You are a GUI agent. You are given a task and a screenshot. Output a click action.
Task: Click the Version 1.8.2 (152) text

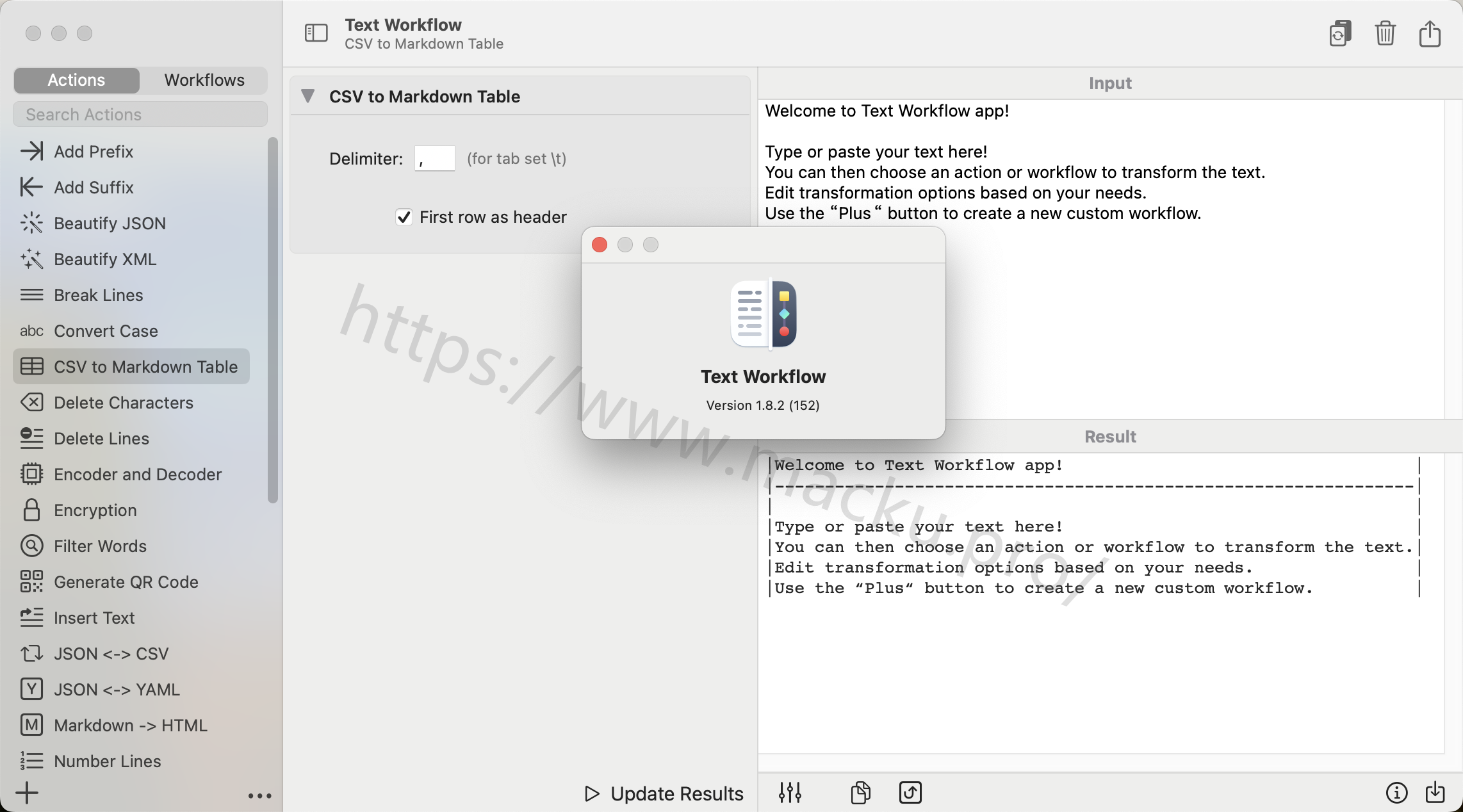[x=763, y=405]
